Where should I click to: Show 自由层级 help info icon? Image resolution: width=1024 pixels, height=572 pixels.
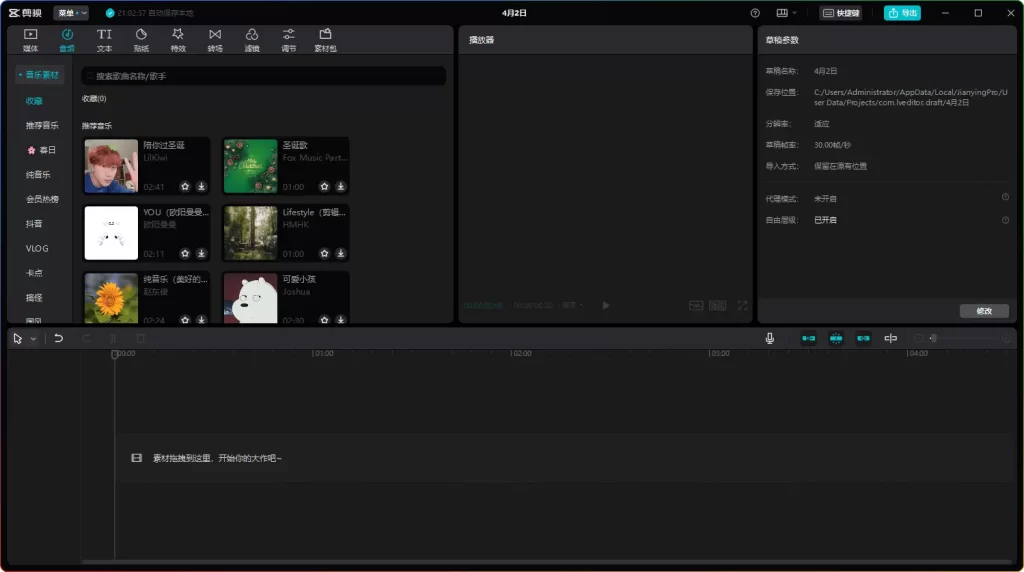tap(1006, 220)
